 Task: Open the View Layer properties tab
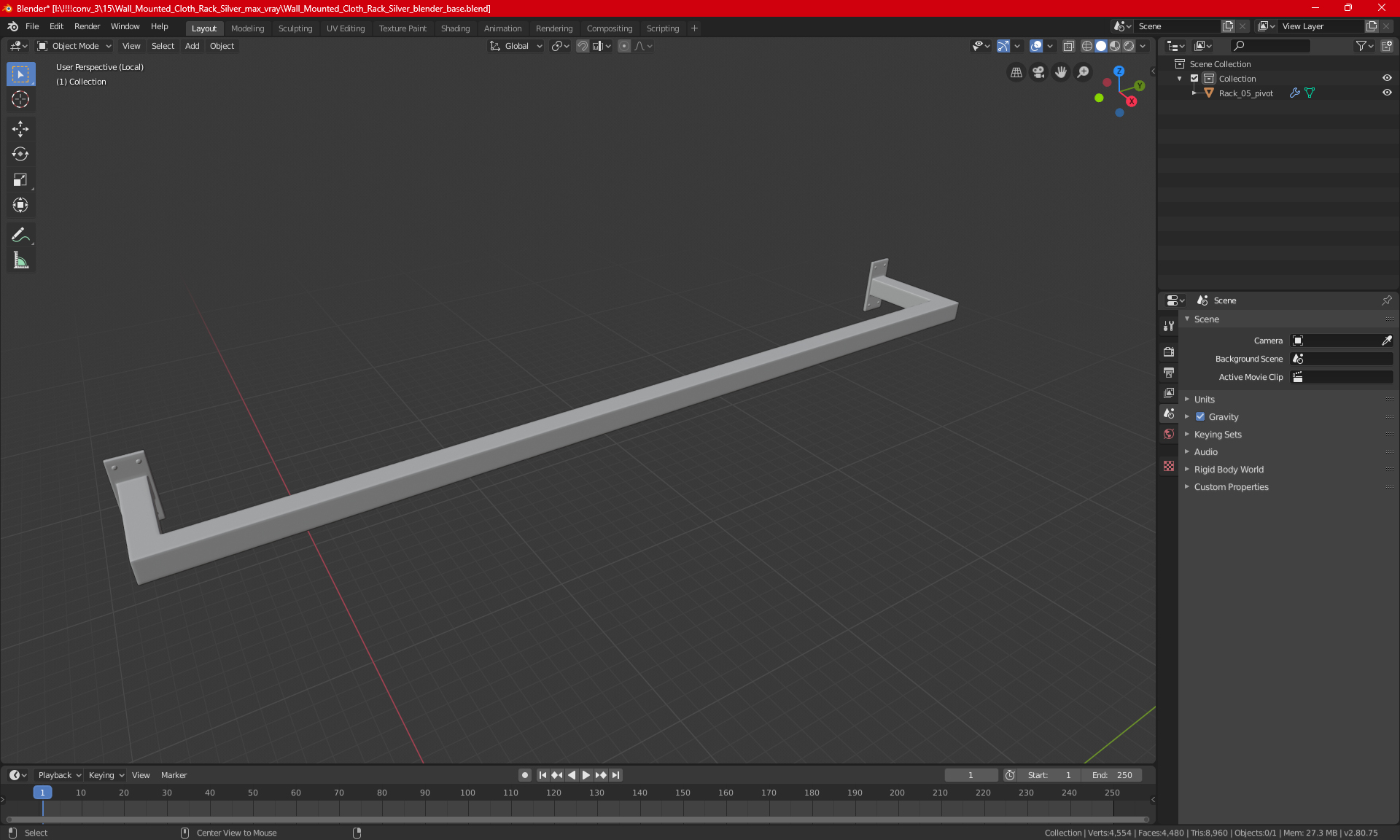[x=1169, y=392]
